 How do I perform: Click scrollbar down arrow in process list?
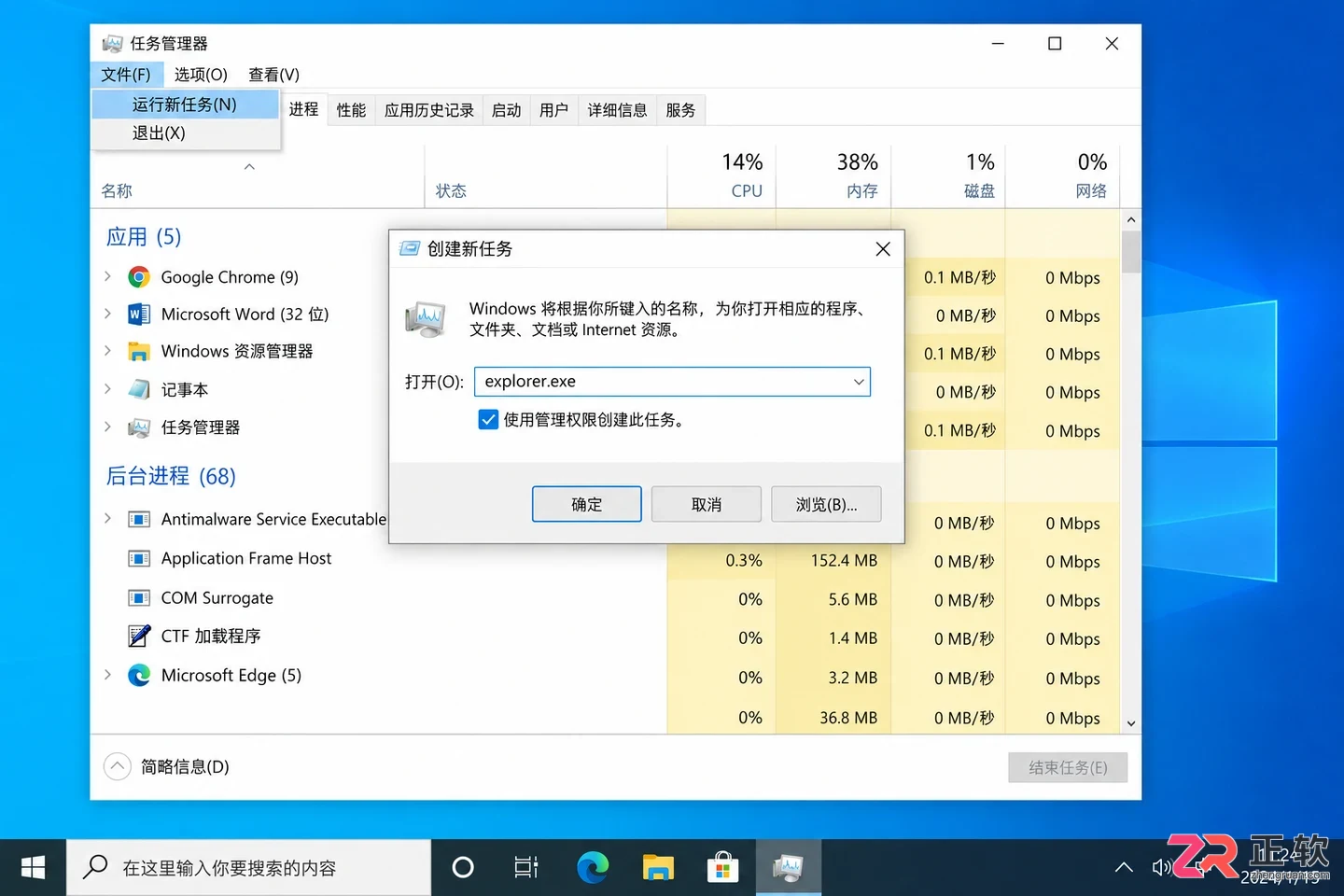click(x=1131, y=723)
